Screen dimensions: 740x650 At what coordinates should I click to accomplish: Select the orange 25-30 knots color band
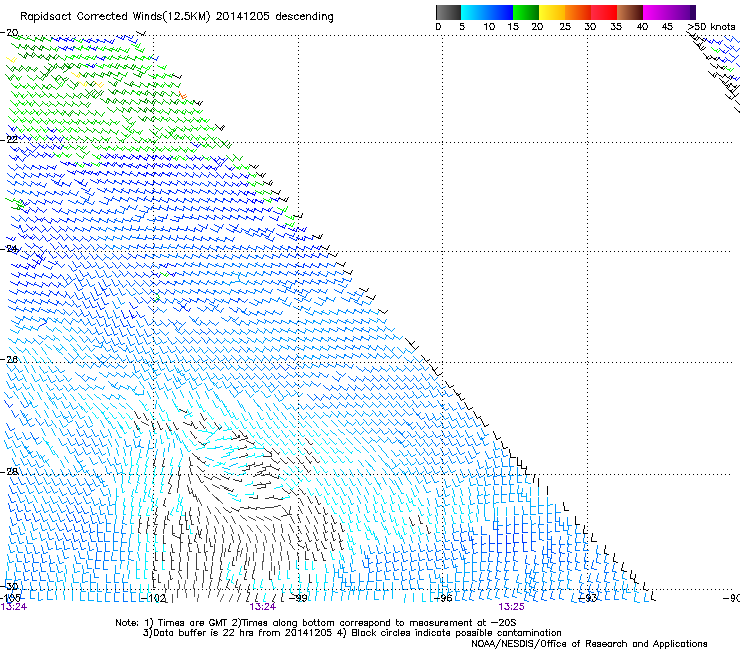(578, 12)
